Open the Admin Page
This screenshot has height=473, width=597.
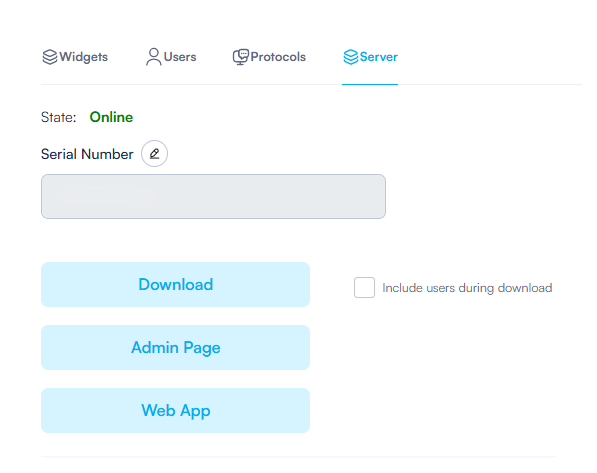coord(176,347)
